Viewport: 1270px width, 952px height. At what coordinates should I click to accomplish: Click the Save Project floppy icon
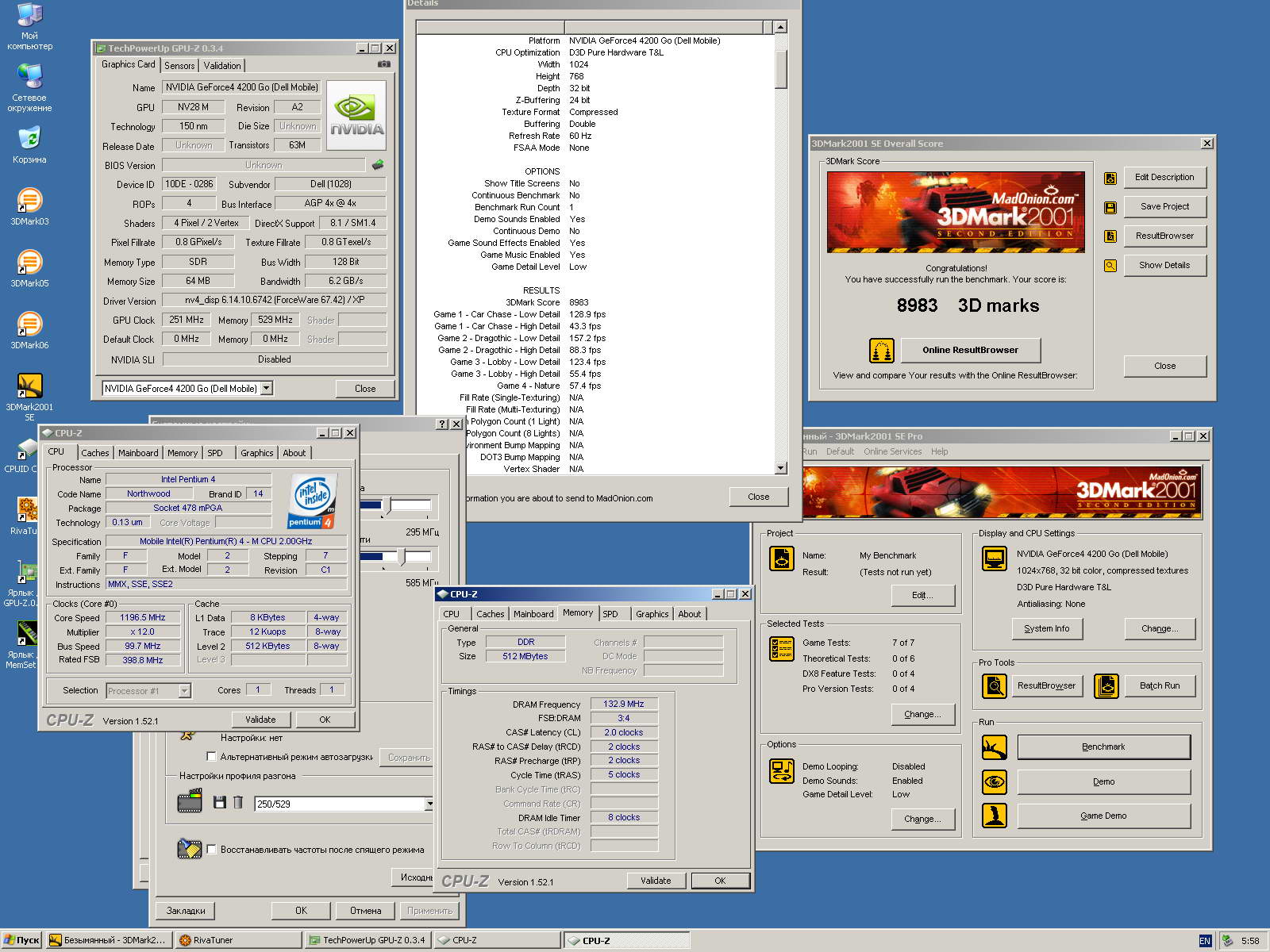pyautogui.click(x=1110, y=208)
